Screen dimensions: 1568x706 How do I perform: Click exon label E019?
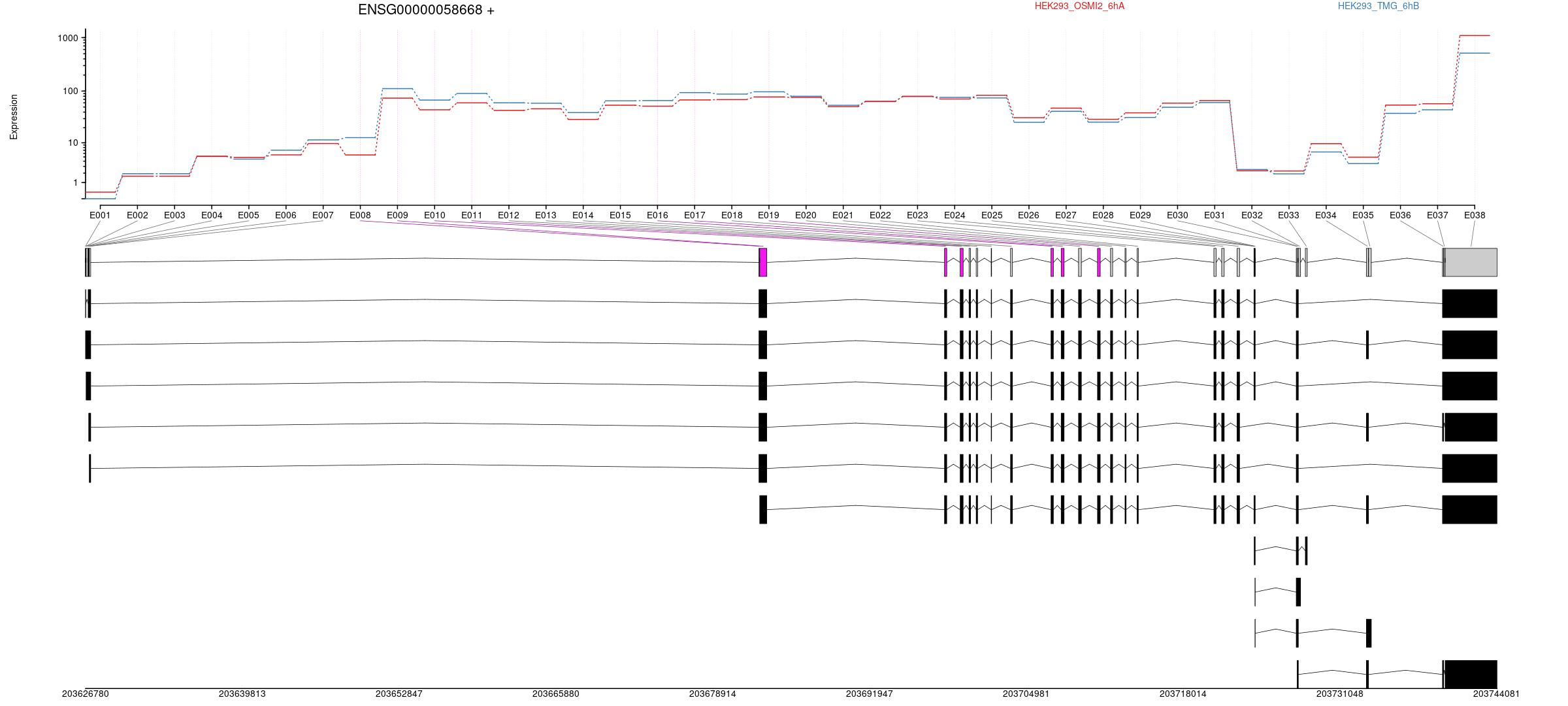tap(768, 215)
